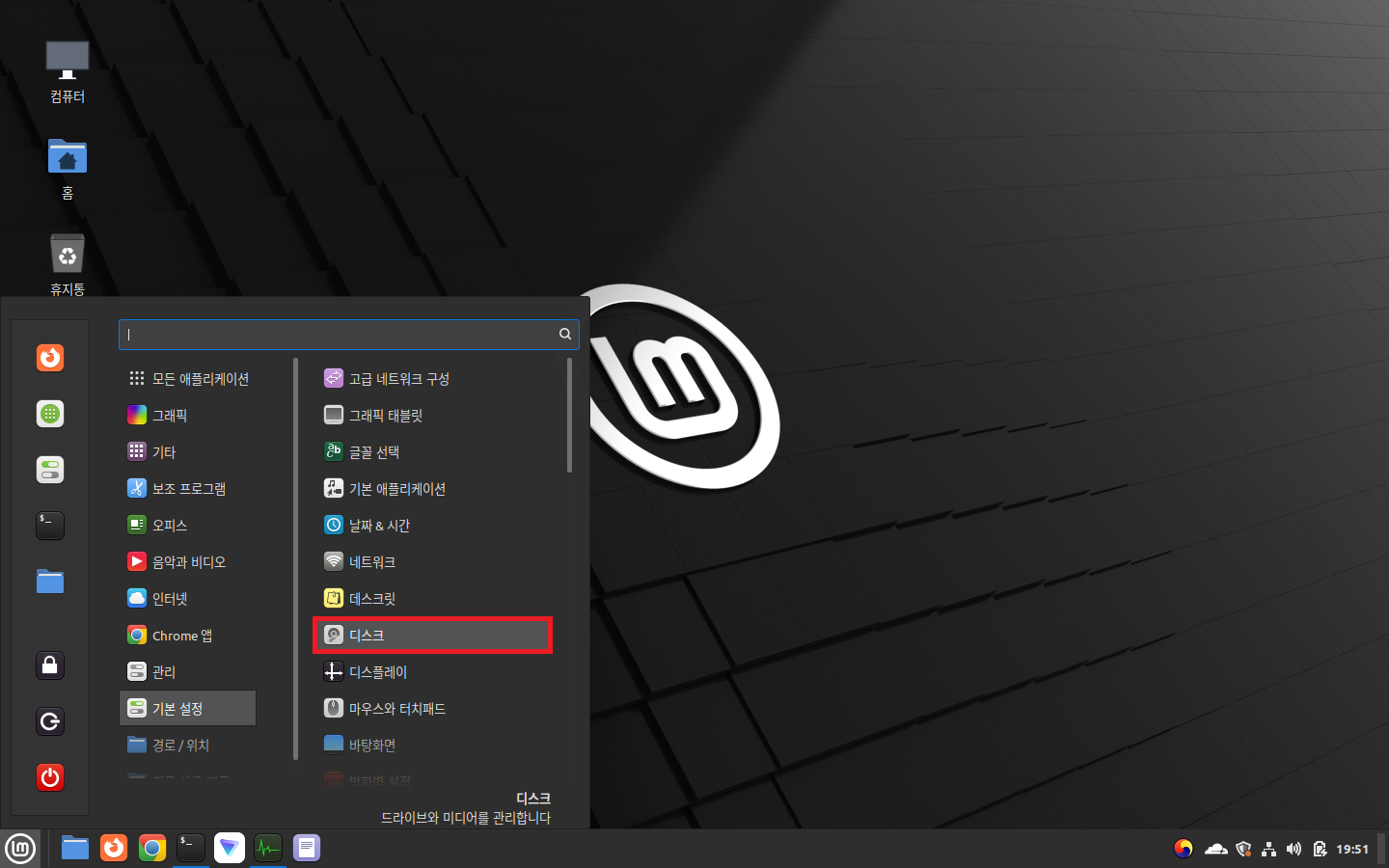Screen dimensions: 1389x868
Task: Open Files folder icon in favorites sidebar
Action: pyautogui.click(x=50, y=582)
